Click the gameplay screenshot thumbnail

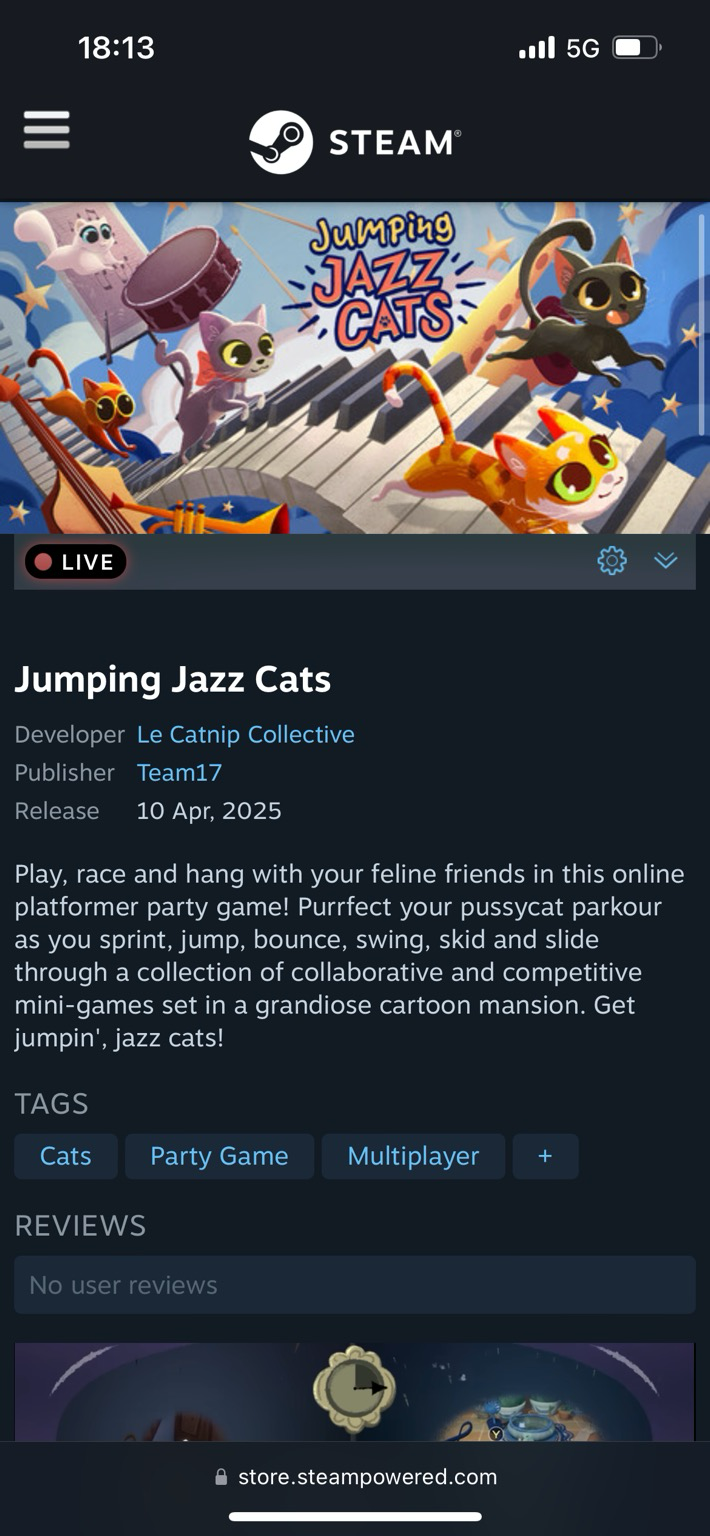point(355,1392)
